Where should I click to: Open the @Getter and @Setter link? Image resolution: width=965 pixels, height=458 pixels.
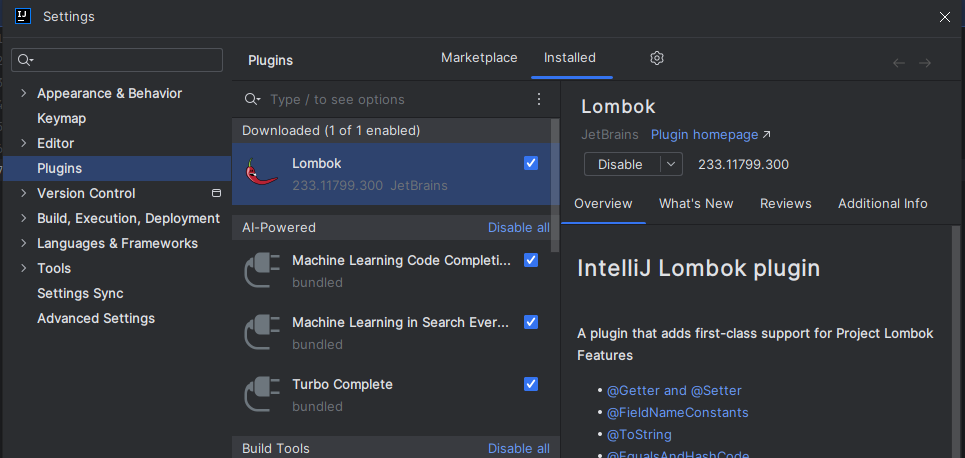(x=675, y=391)
